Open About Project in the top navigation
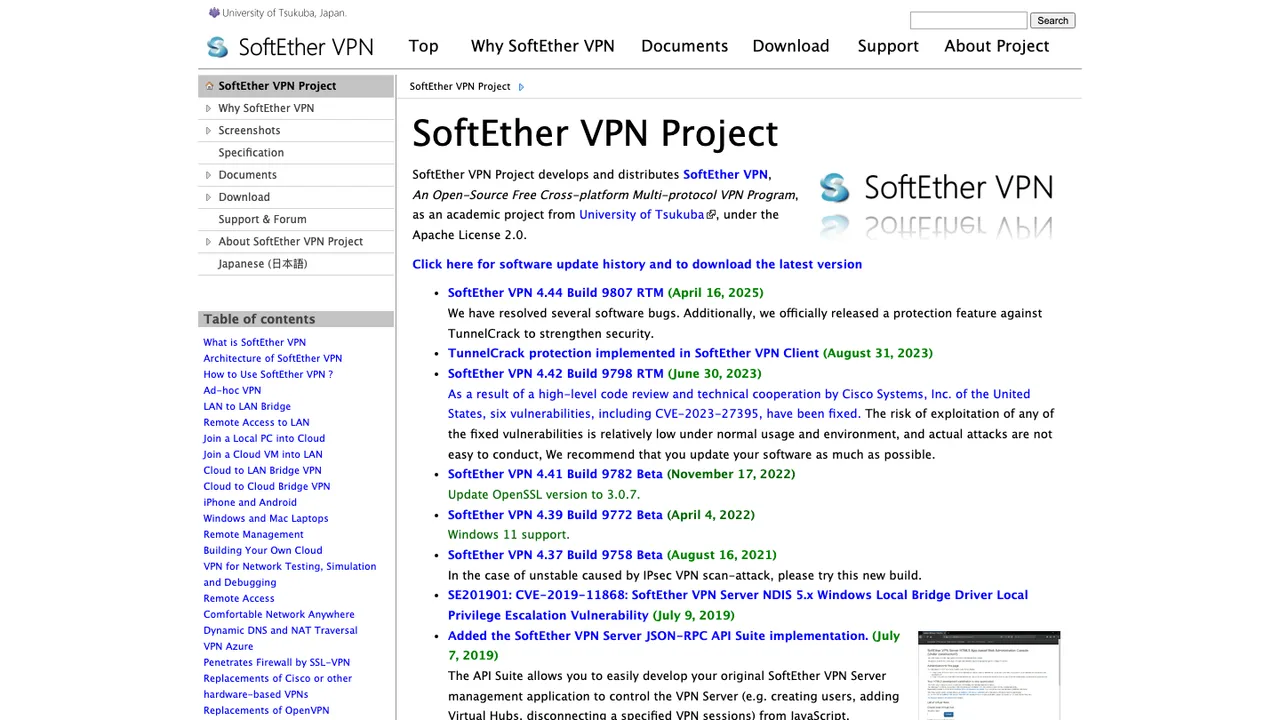The image size is (1280, 720). 997,46
